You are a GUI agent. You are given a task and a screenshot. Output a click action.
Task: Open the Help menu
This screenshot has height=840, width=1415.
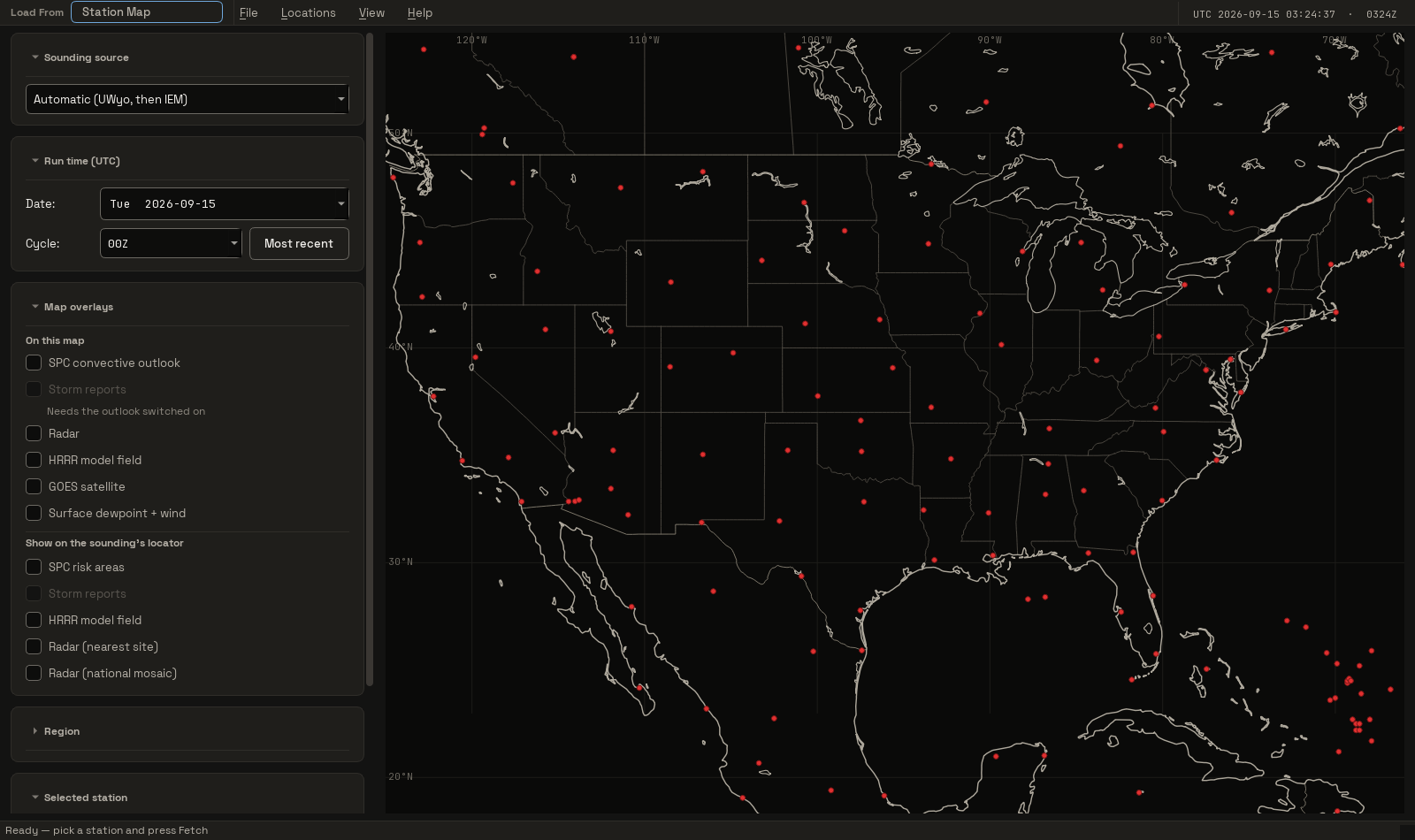click(419, 12)
